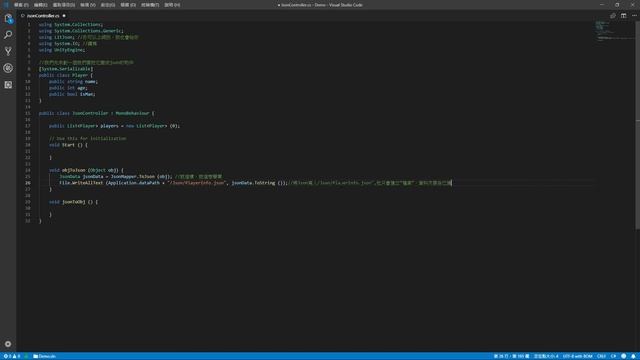Click the C# language mode selector

click(613, 356)
